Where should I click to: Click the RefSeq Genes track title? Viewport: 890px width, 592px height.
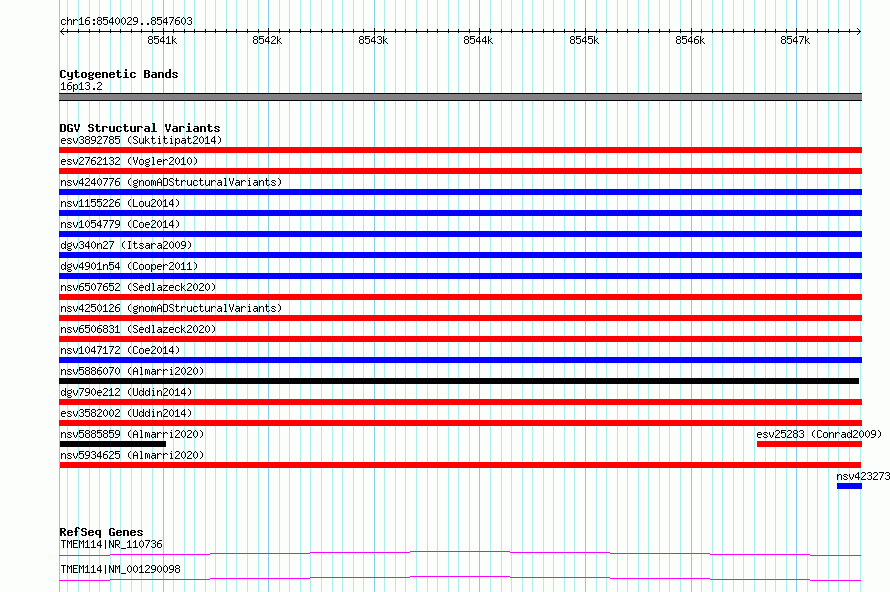(x=101, y=532)
